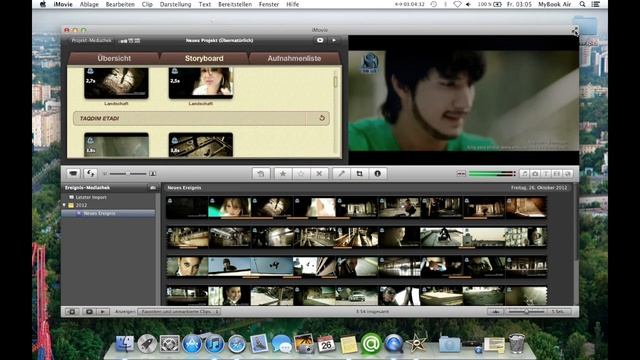Open the maps and backgrounds browser
Image resolution: width=640 pixels, height=360 pixels.
pyautogui.click(x=567, y=174)
